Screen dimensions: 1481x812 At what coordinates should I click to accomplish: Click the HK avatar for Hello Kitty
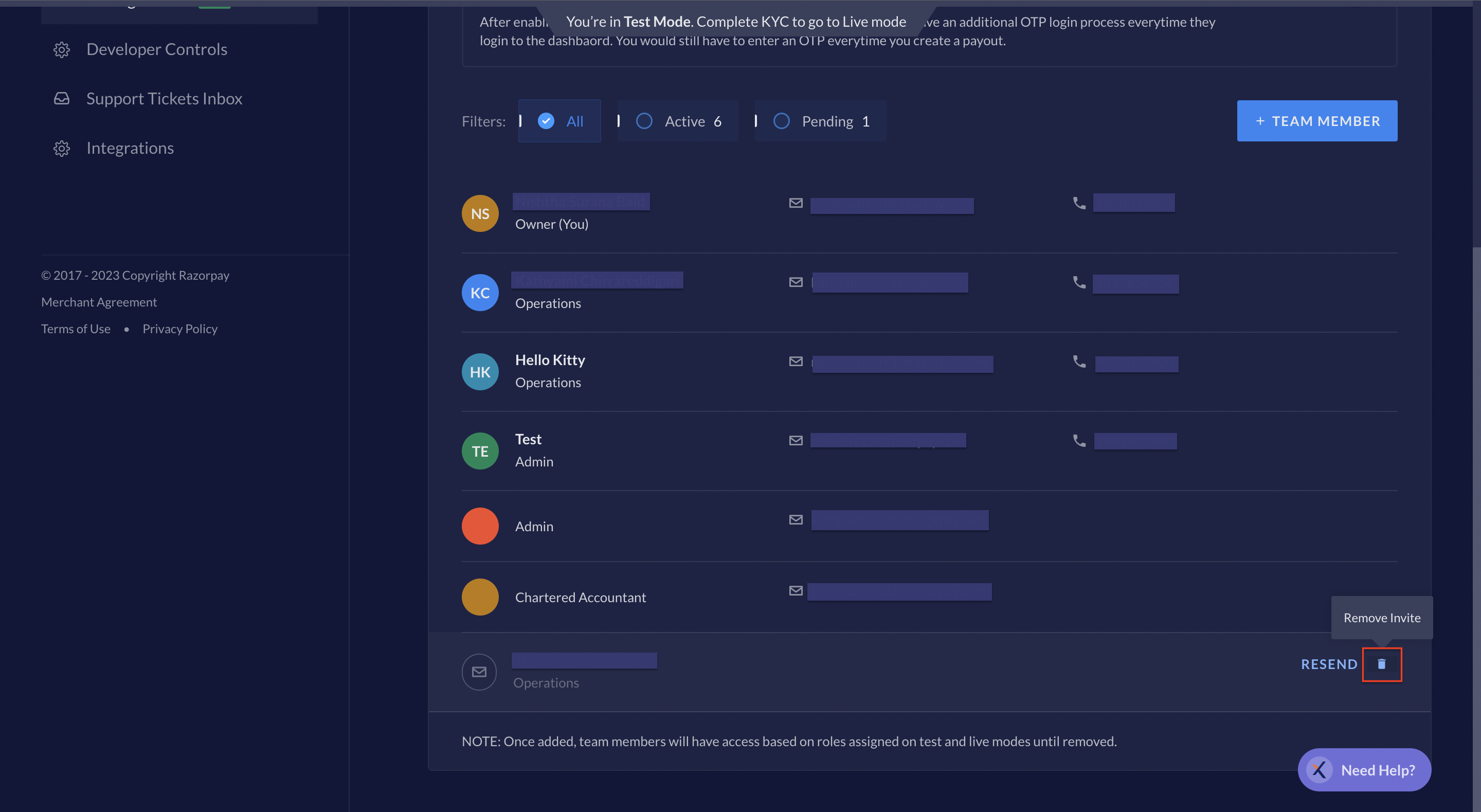(480, 372)
